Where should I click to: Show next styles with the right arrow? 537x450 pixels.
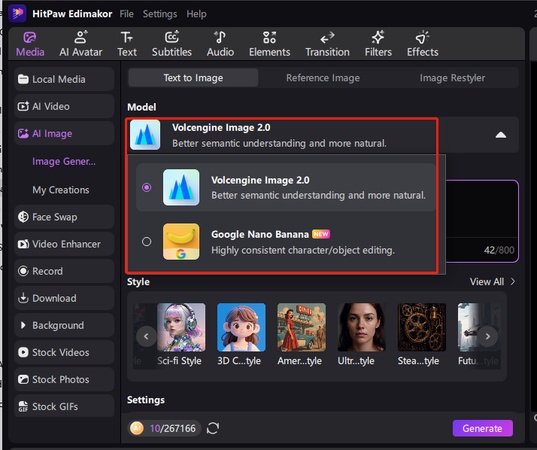click(x=487, y=336)
